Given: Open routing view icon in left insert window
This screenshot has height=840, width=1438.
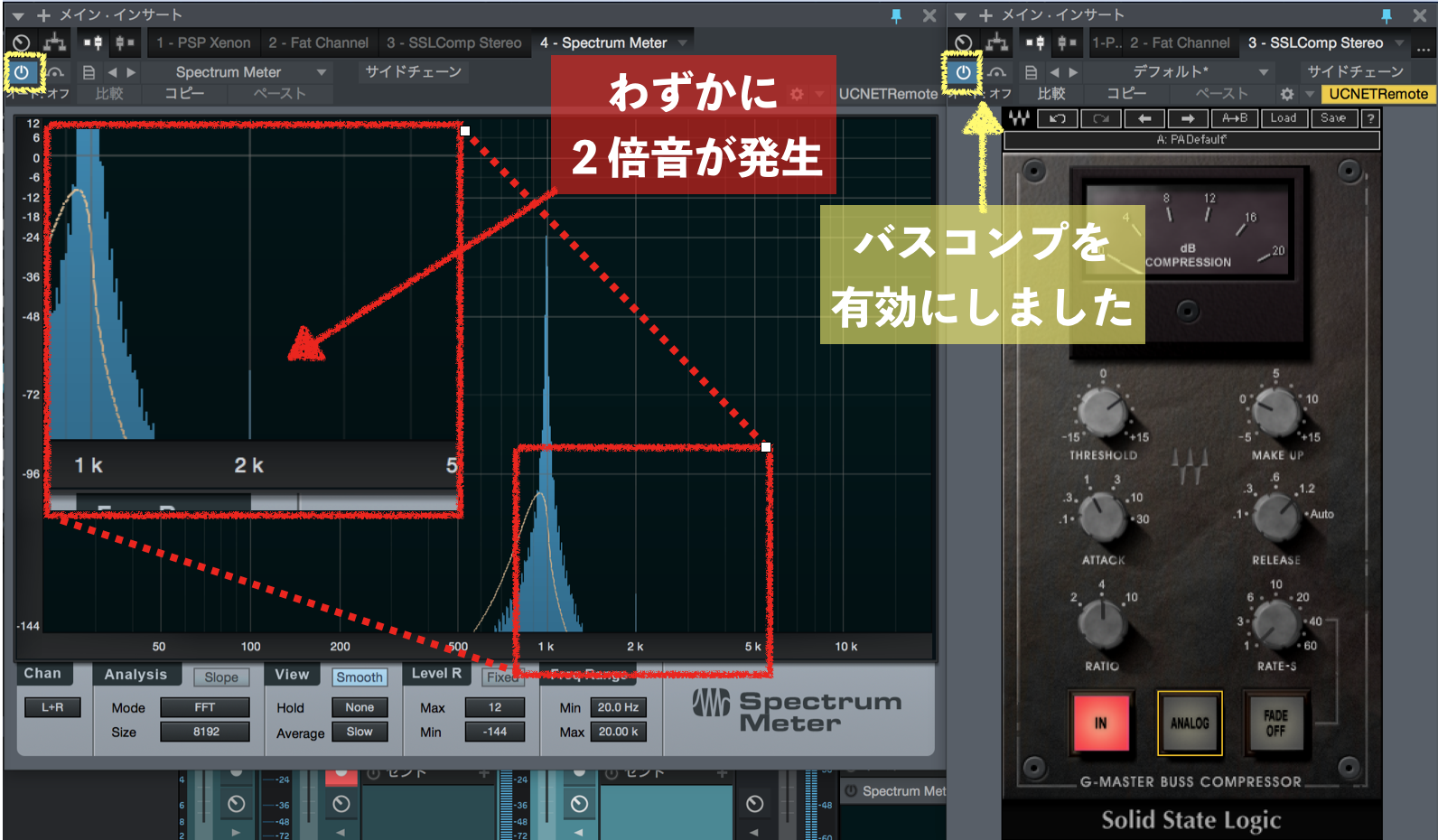Looking at the screenshot, I should pos(55,42).
